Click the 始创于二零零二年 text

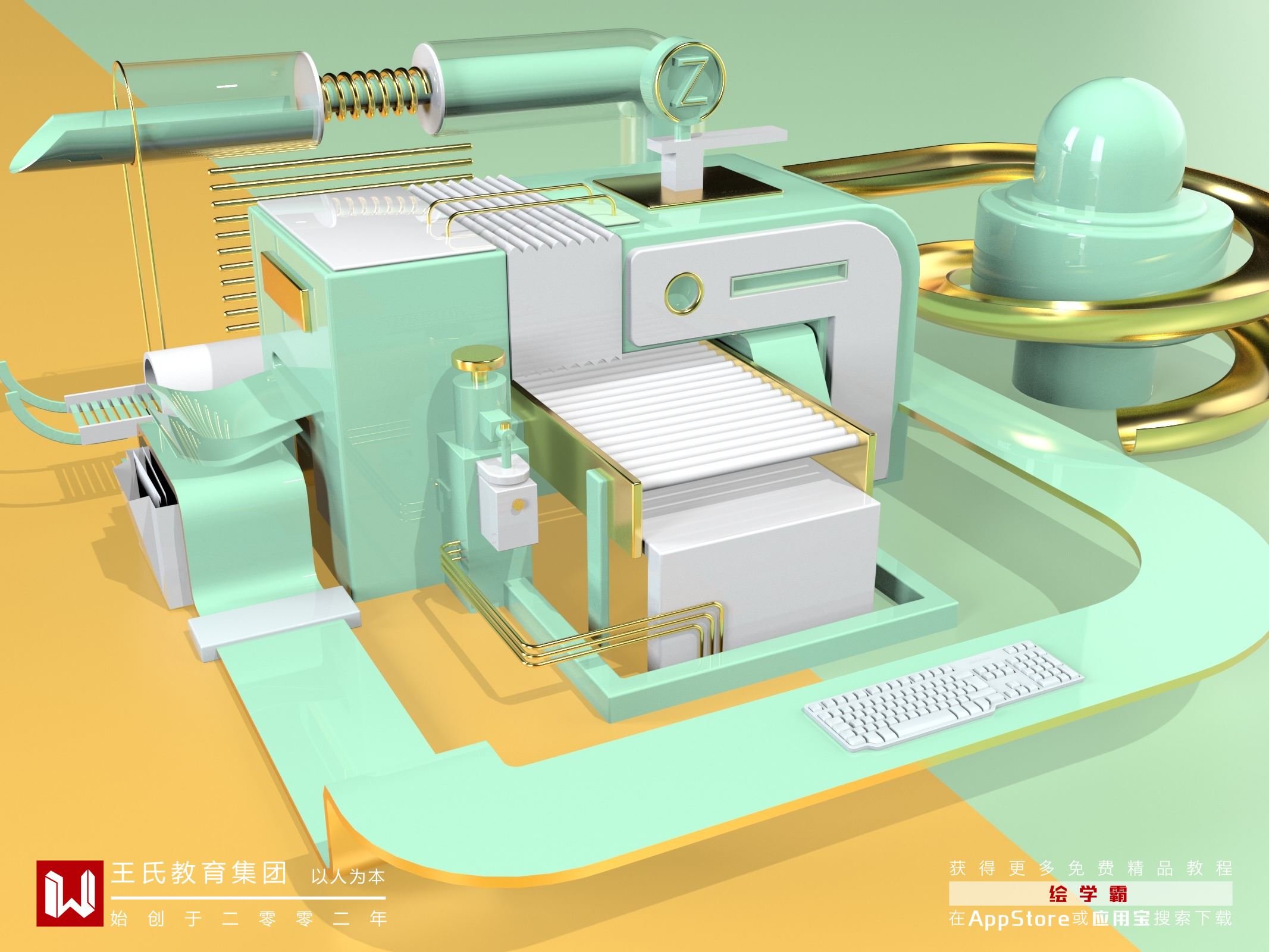click(249, 918)
